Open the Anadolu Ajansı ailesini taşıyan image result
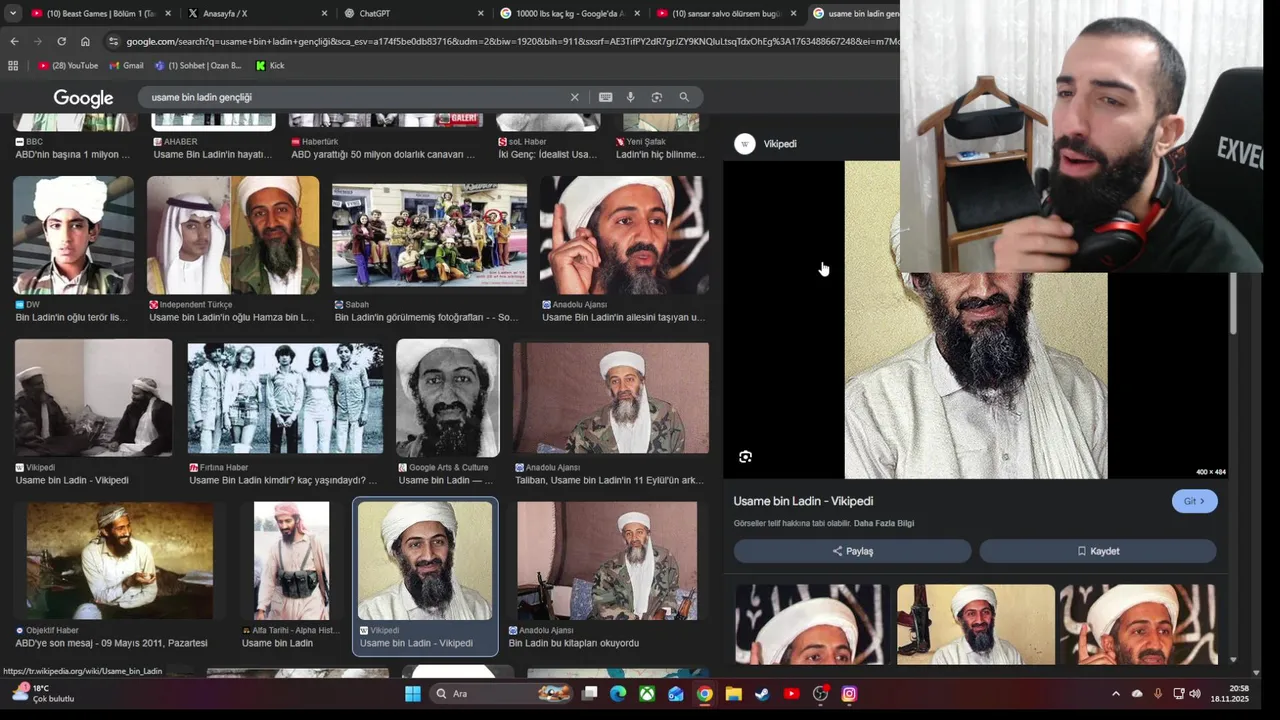 tap(625, 235)
